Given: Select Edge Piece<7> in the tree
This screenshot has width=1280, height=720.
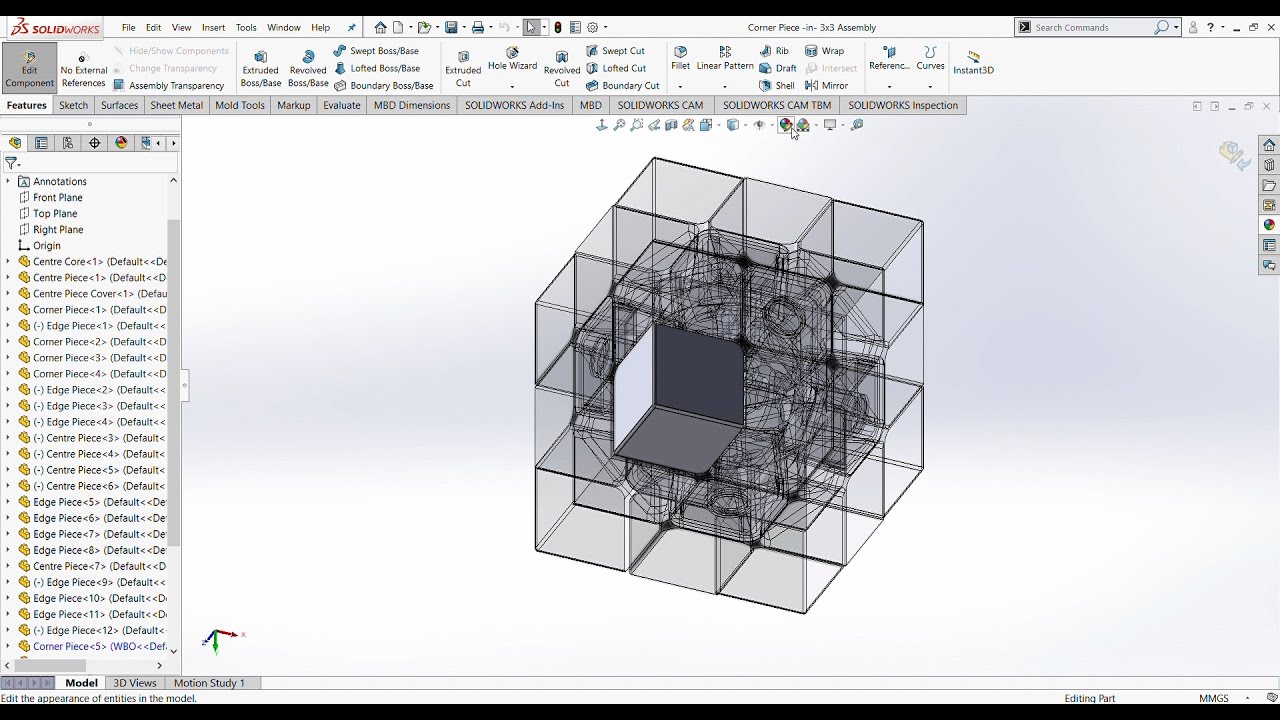Looking at the screenshot, I should [92, 534].
